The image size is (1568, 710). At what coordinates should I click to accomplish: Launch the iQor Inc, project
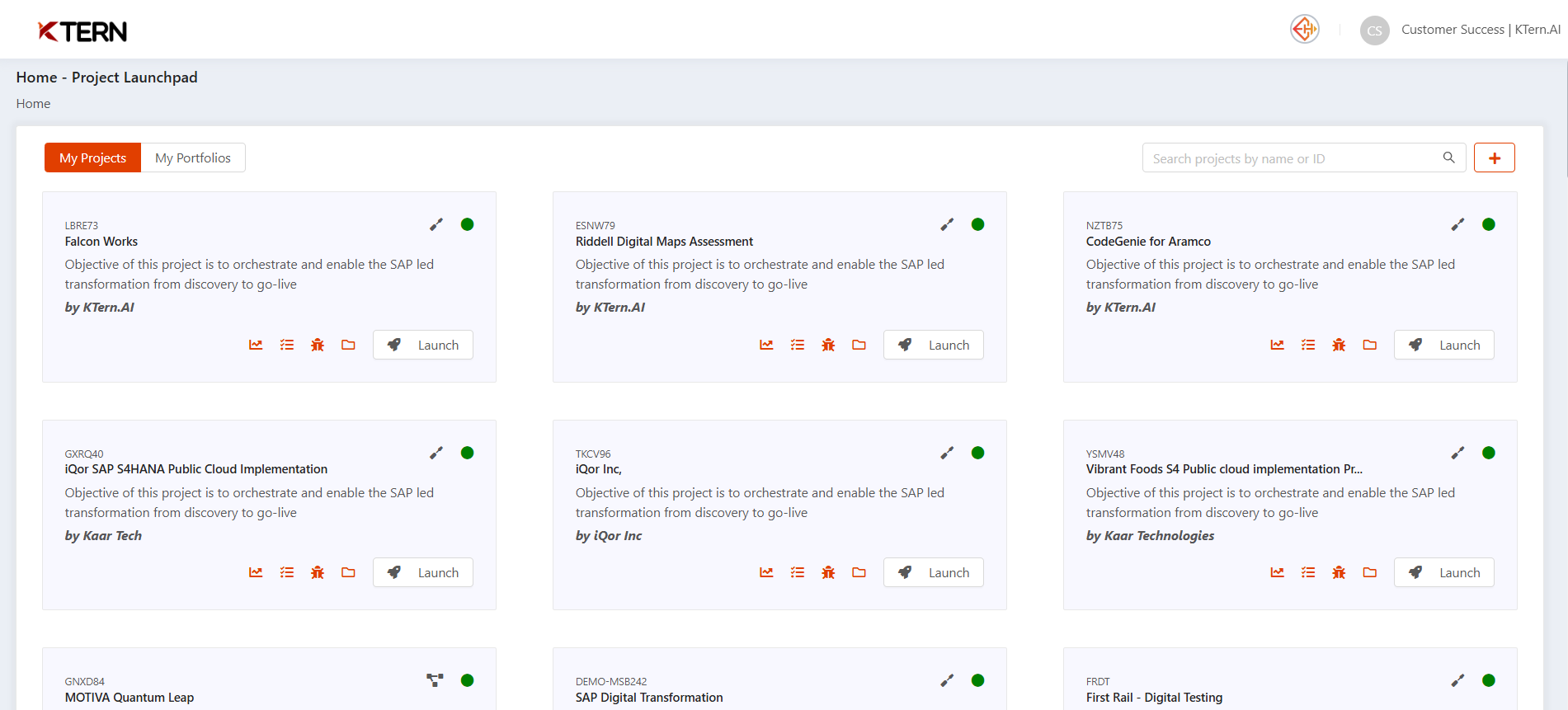(934, 572)
